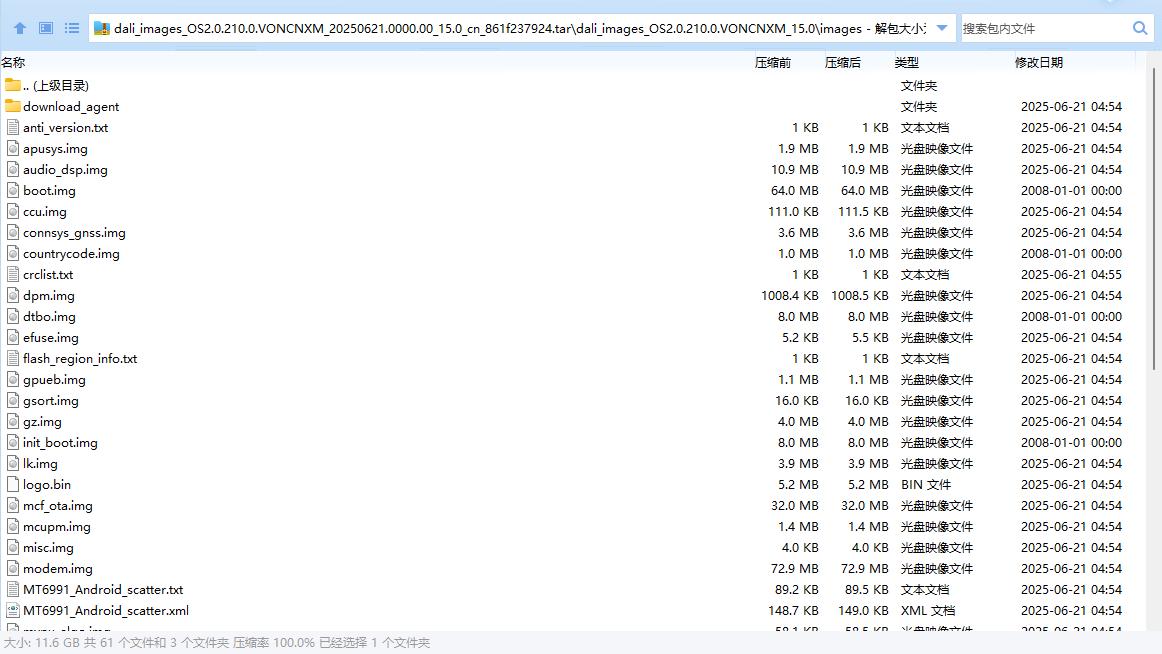This screenshot has width=1162, height=654.
Task: Select the gsort.img file icon
Action: click(x=13, y=400)
